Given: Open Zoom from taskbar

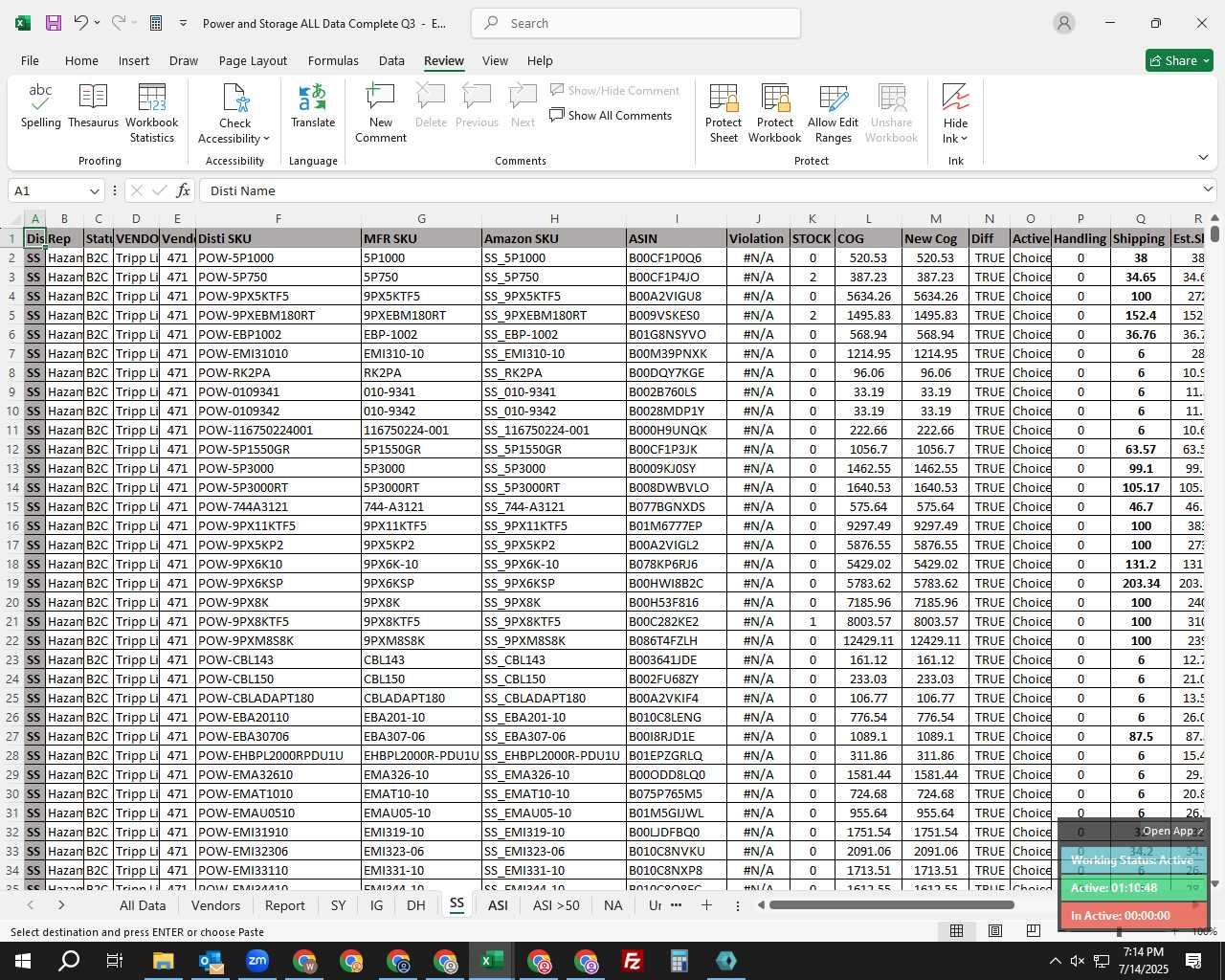Looking at the screenshot, I should tap(256, 961).
